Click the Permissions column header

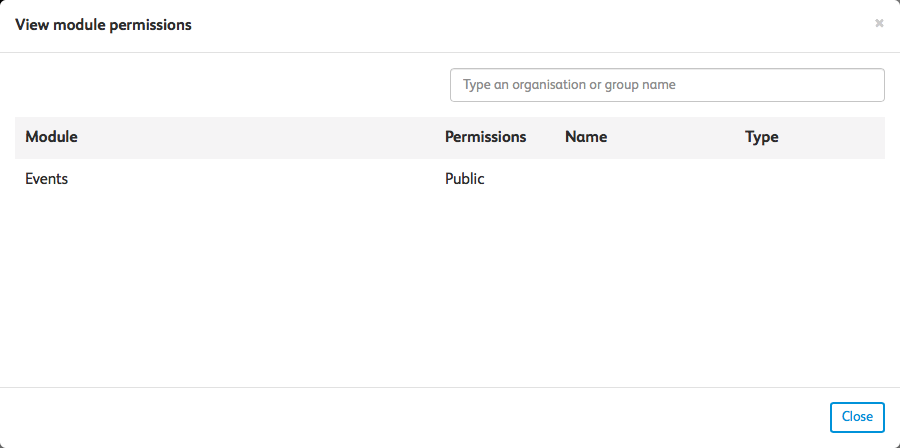tap(485, 137)
